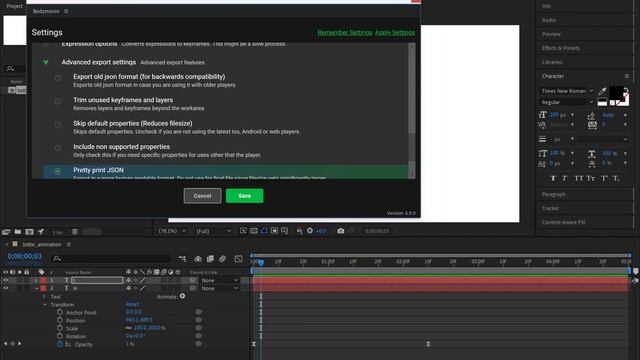Open the timeline graph editor icon
Image resolution: width=640 pixels, height=360 pixels.
tap(238, 258)
